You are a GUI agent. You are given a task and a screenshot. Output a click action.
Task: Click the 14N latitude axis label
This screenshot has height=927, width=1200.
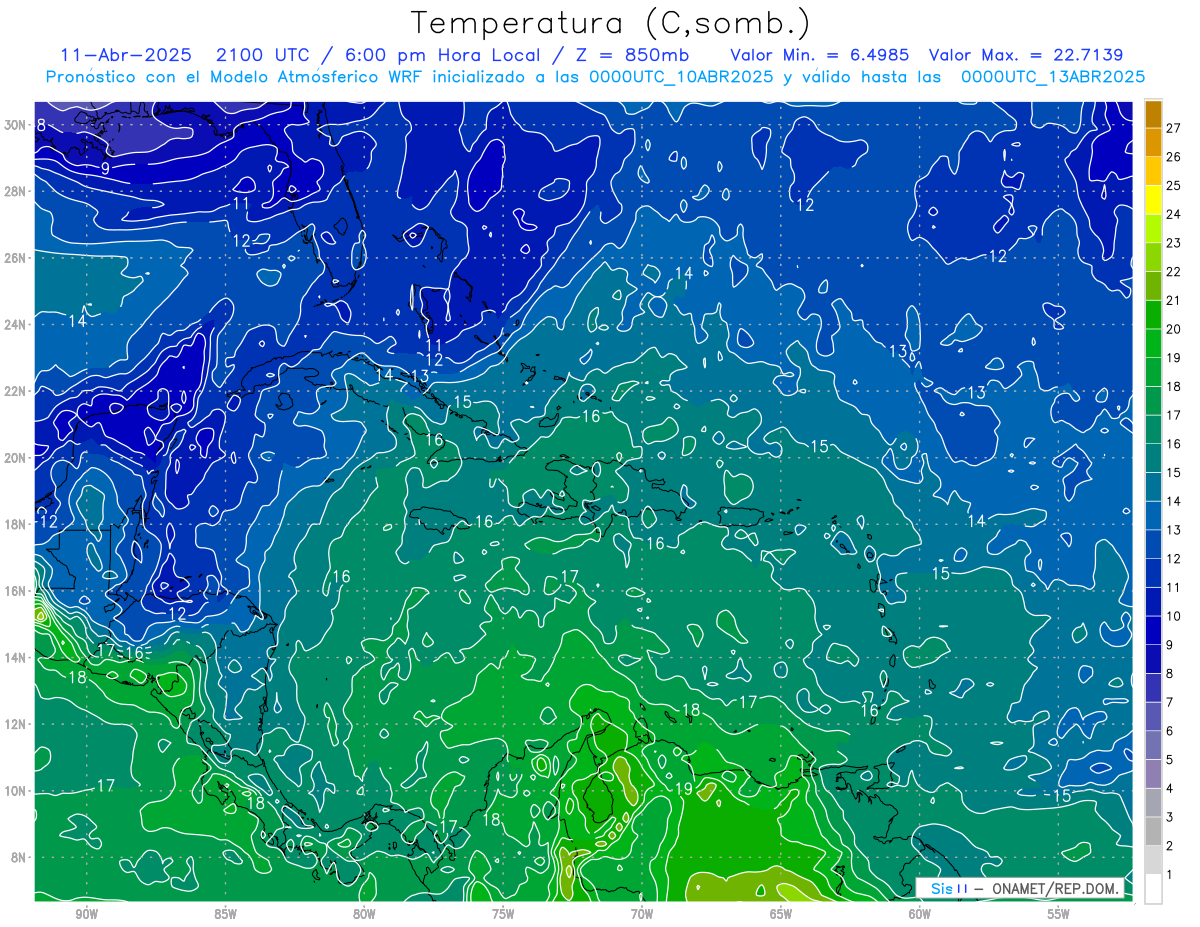click(x=16, y=658)
